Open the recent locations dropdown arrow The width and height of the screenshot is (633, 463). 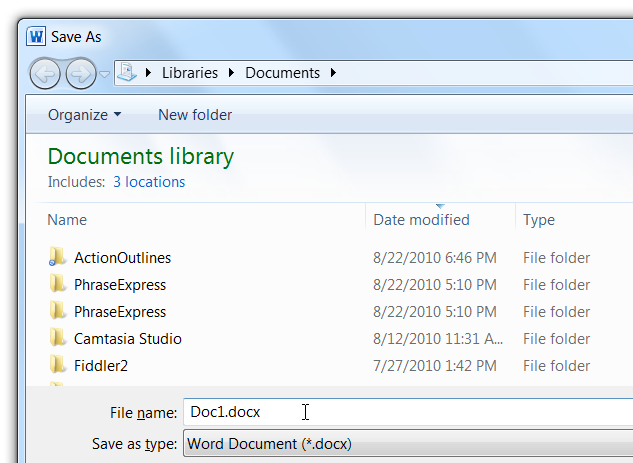[x=105, y=74]
